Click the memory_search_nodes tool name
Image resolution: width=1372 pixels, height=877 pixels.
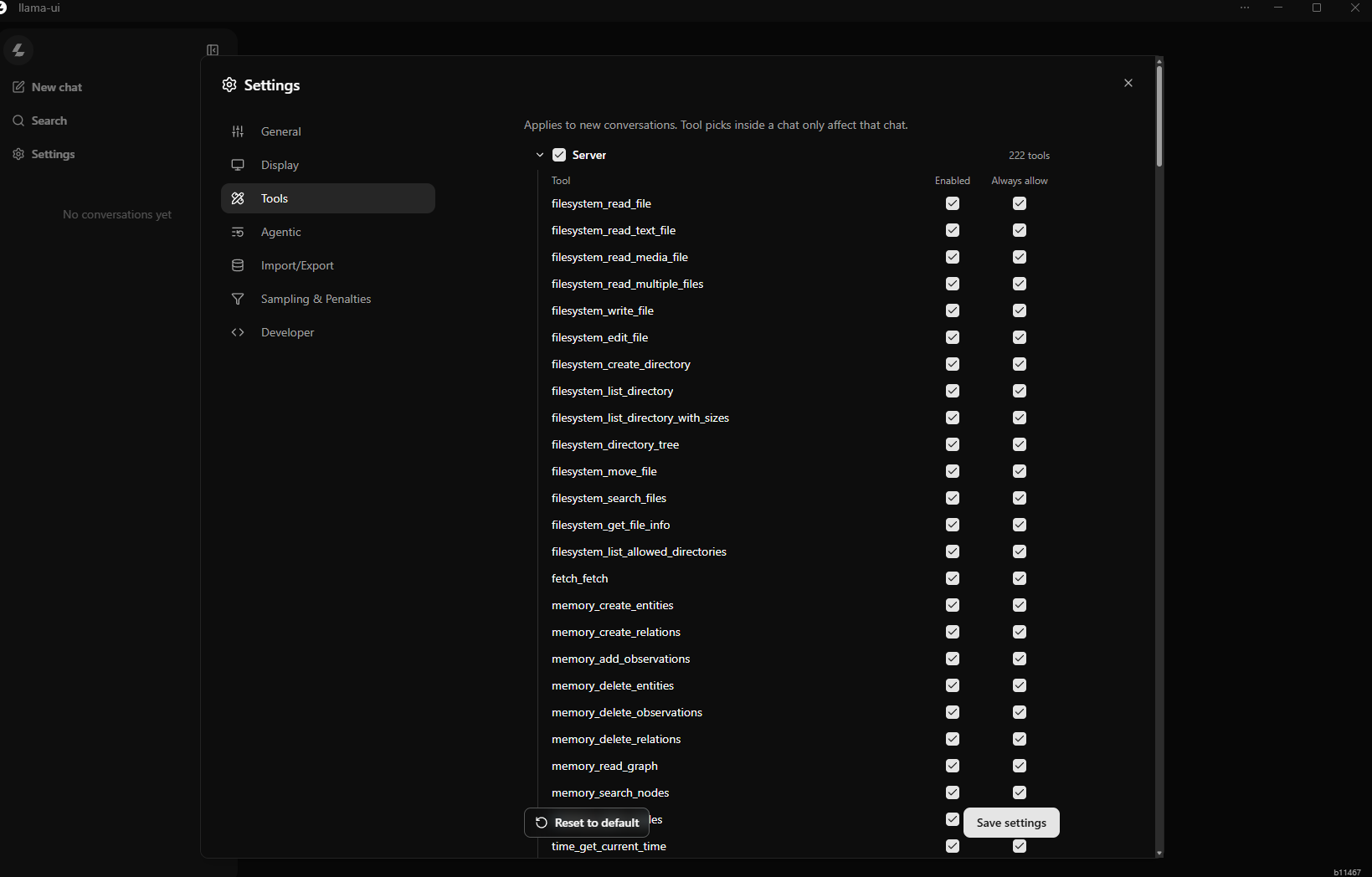click(x=610, y=792)
